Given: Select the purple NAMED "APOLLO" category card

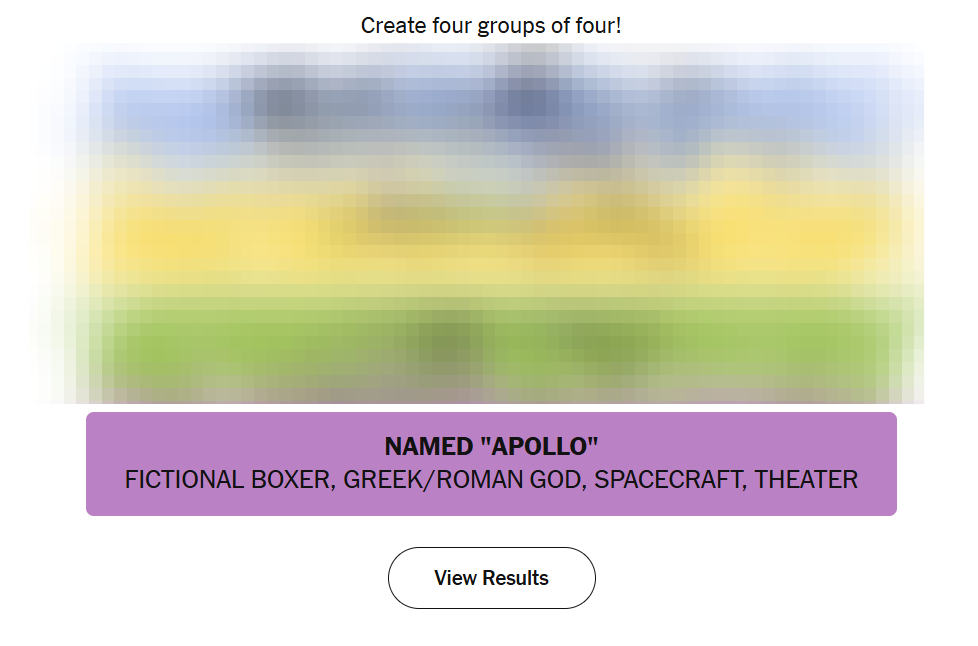Looking at the screenshot, I should click(x=491, y=464).
